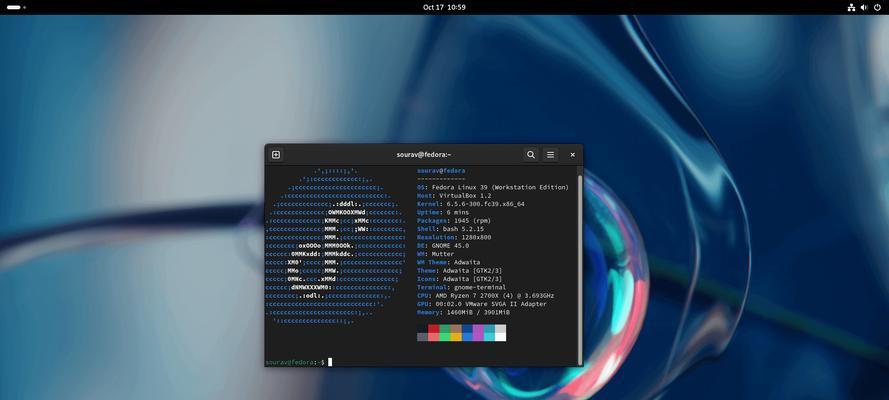Image resolution: width=889 pixels, height=400 pixels.
Task: Click the terminal title sourav@fedora:~
Action: (424, 155)
